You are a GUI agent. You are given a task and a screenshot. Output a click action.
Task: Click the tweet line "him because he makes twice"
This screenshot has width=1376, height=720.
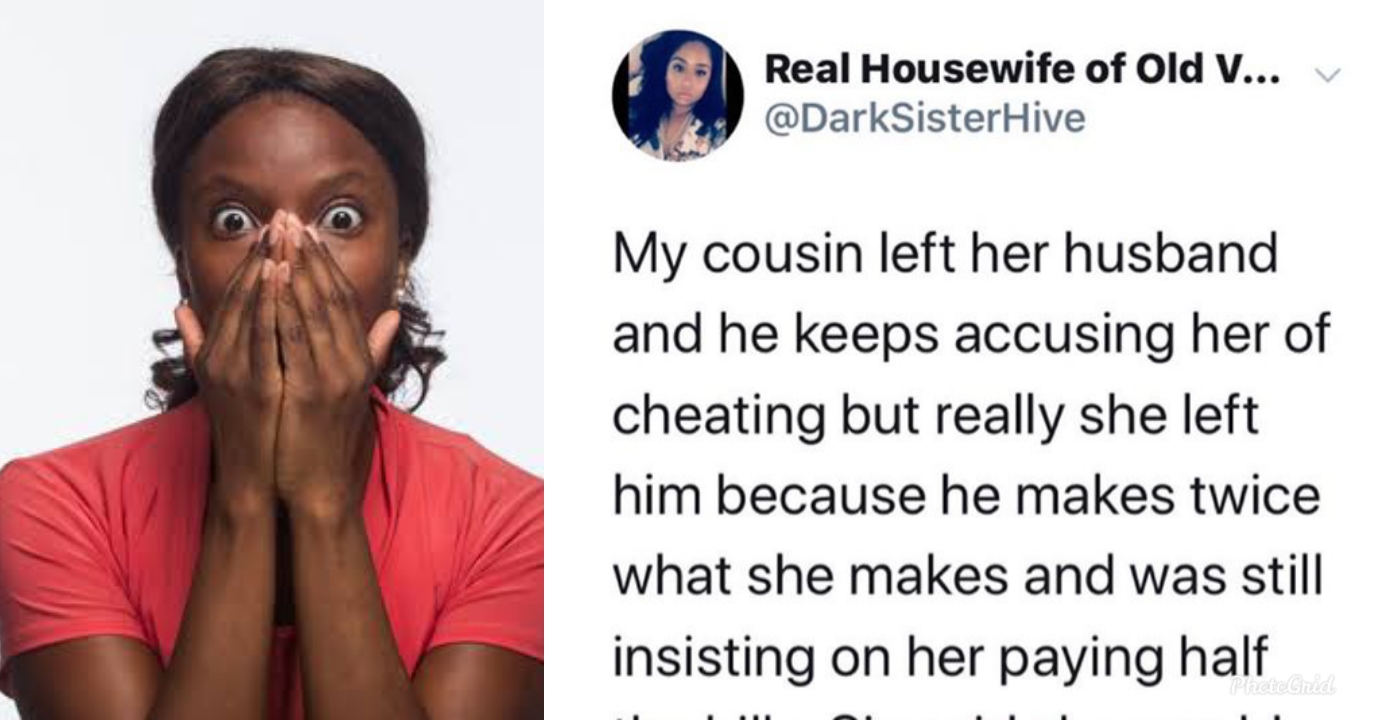[966, 496]
